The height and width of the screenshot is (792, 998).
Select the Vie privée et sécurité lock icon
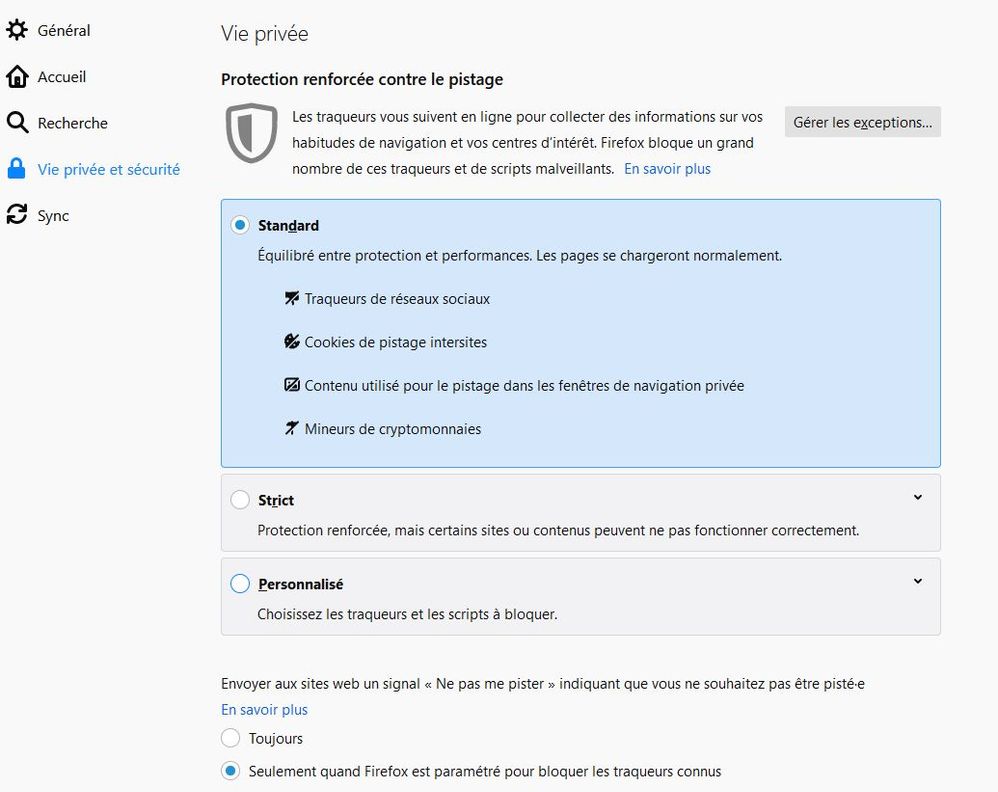pos(17,169)
